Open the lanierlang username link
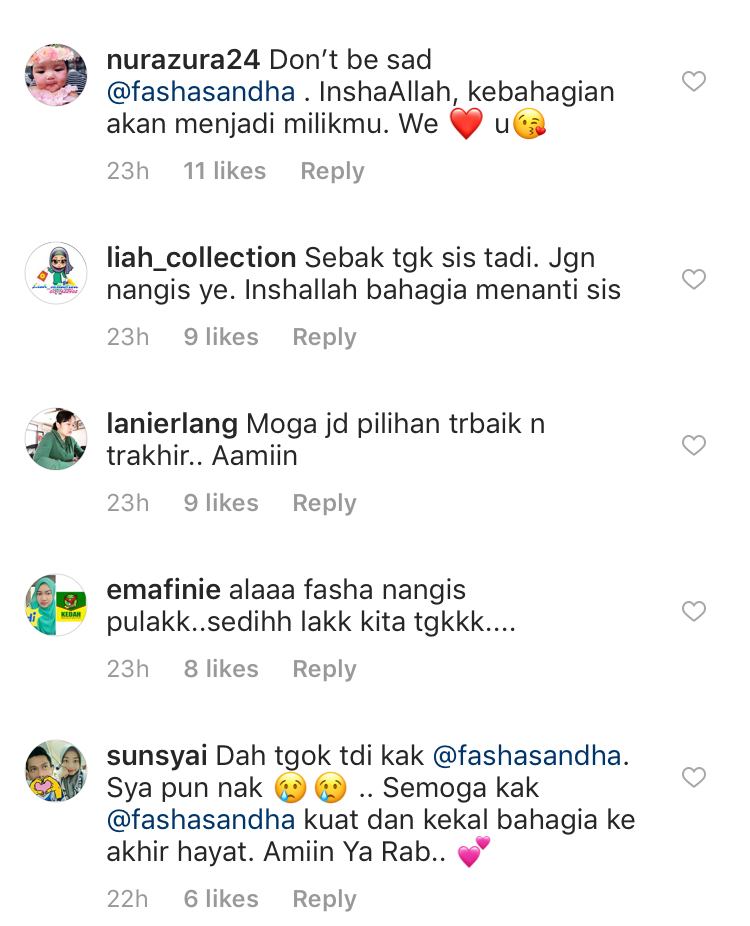The width and height of the screenshot is (750, 926). [x=172, y=423]
